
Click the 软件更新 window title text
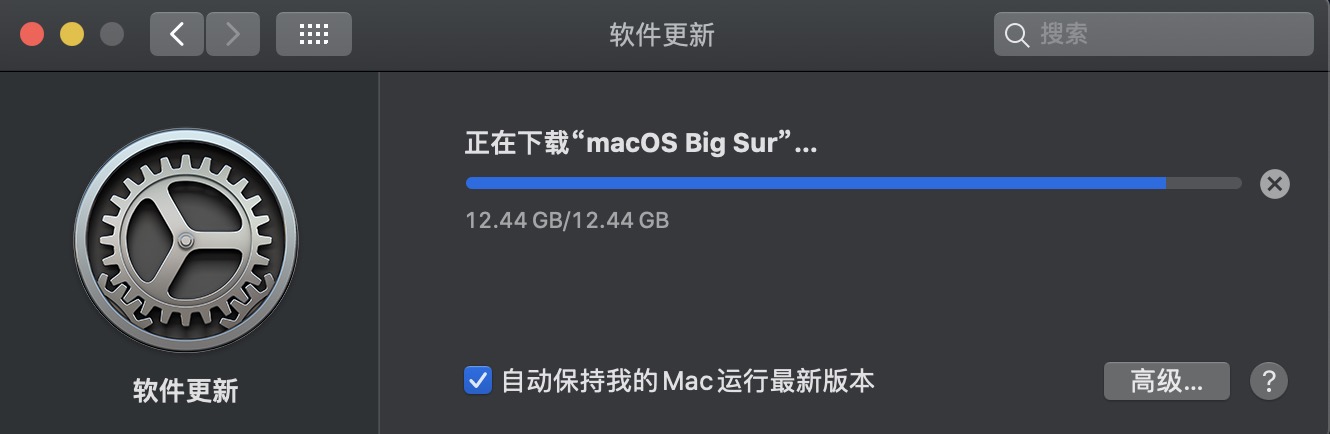pyautogui.click(x=662, y=35)
